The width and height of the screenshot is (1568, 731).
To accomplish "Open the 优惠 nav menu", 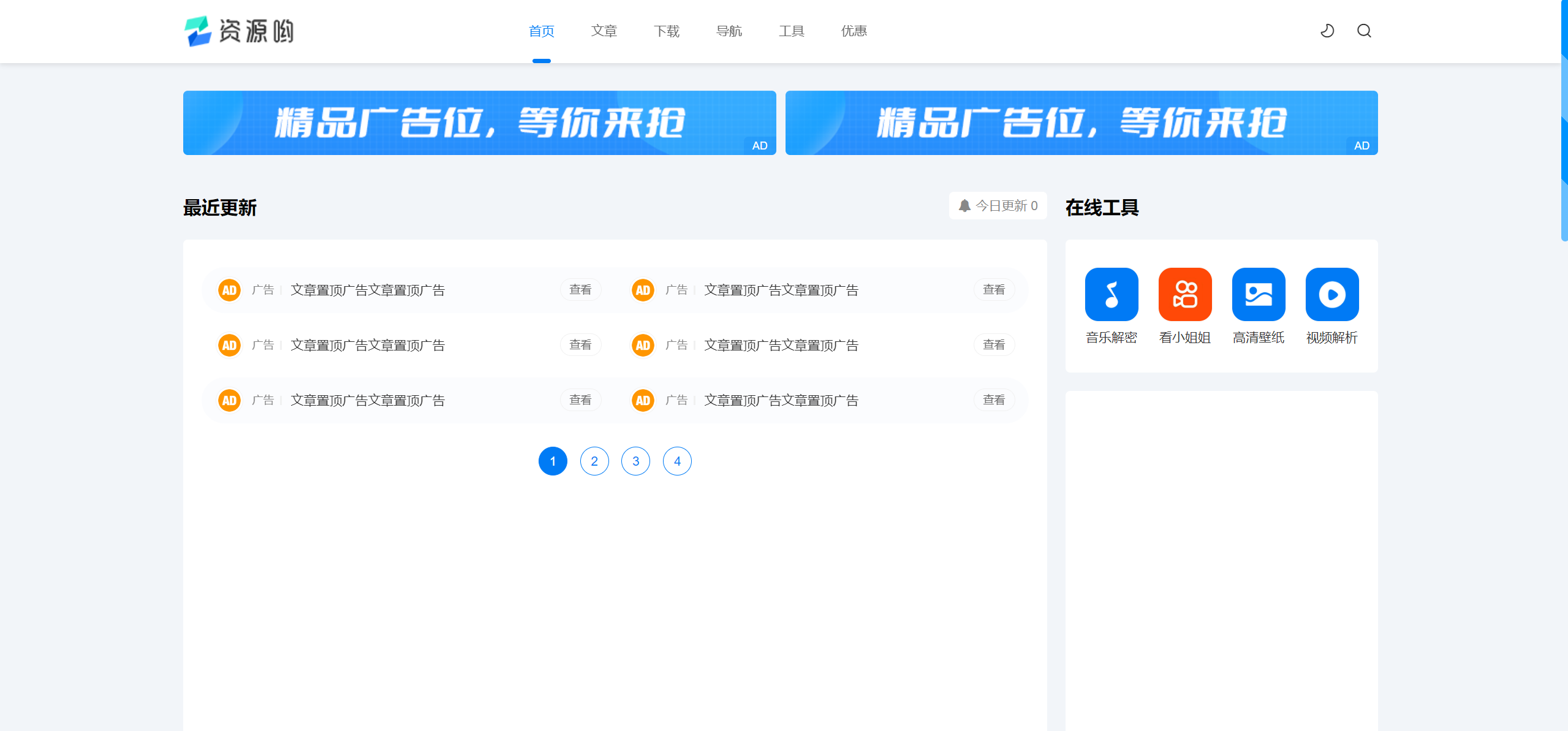I will tap(854, 31).
